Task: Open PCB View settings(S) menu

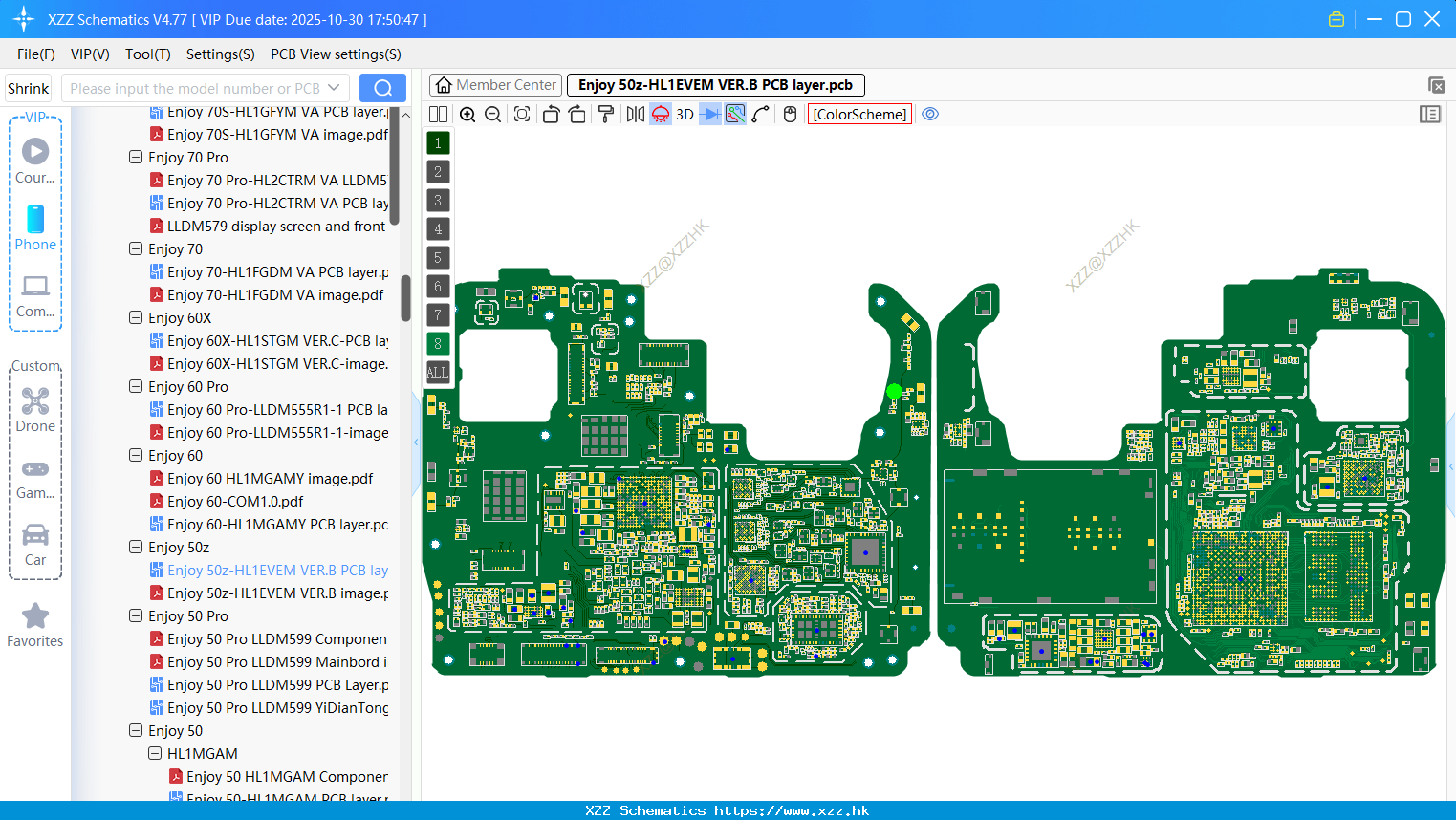Action: tap(336, 54)
